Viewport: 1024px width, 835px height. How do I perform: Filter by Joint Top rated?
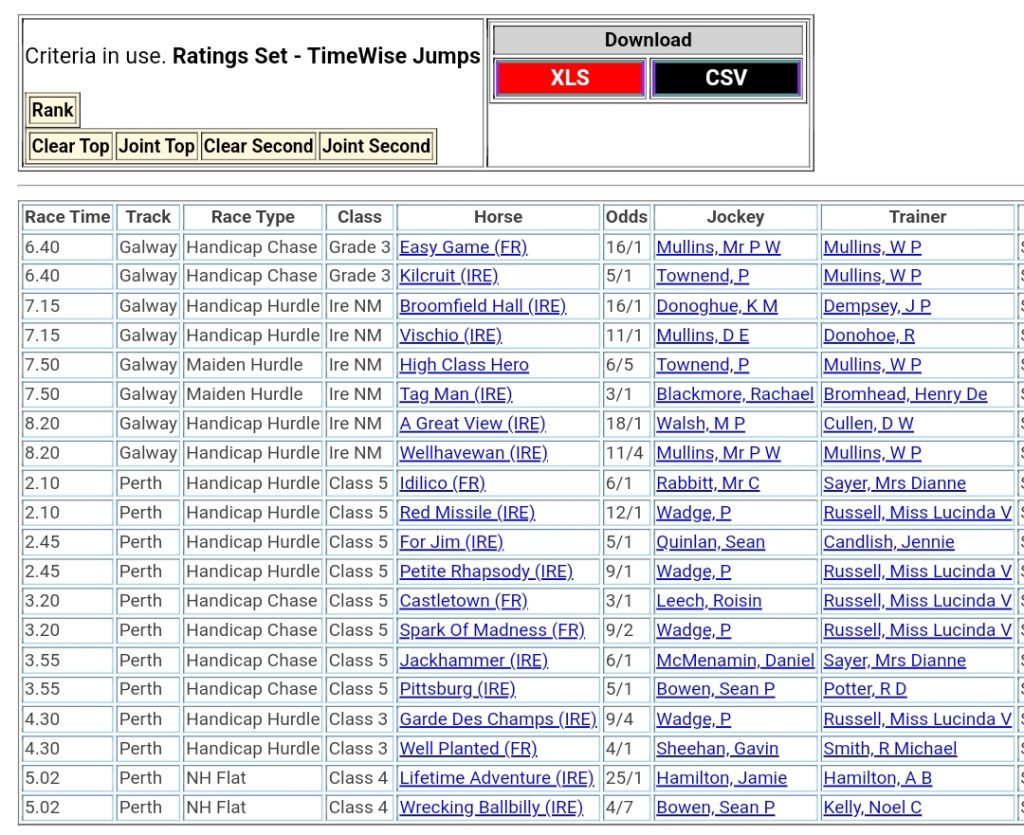click(x=156, y=146)
